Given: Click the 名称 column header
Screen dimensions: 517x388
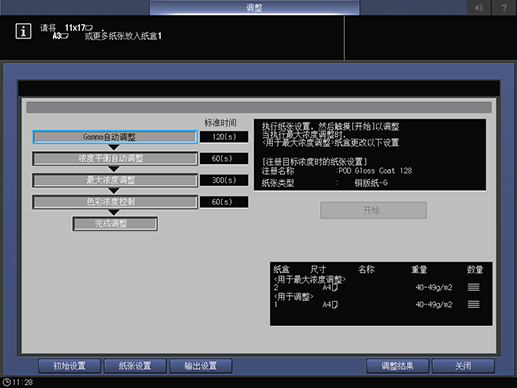Looking at the screenshot, I should tap(366, 269).
